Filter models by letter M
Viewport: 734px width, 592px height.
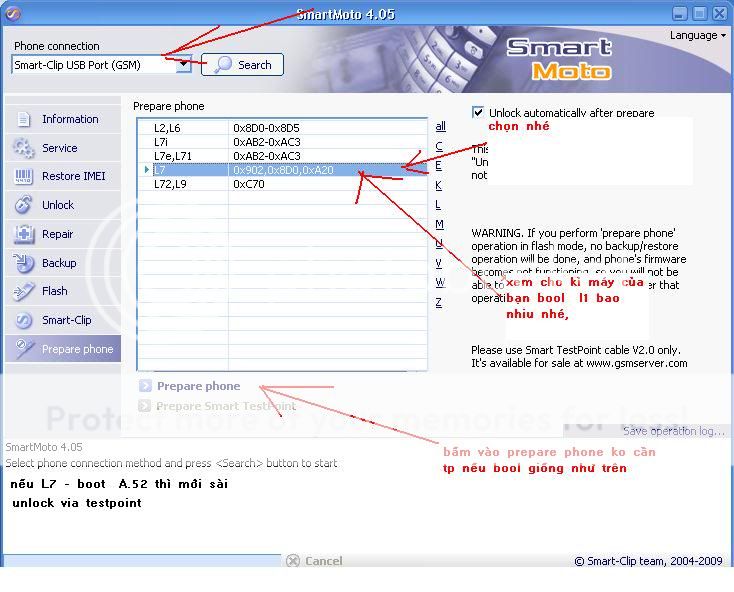click(440, 224)
